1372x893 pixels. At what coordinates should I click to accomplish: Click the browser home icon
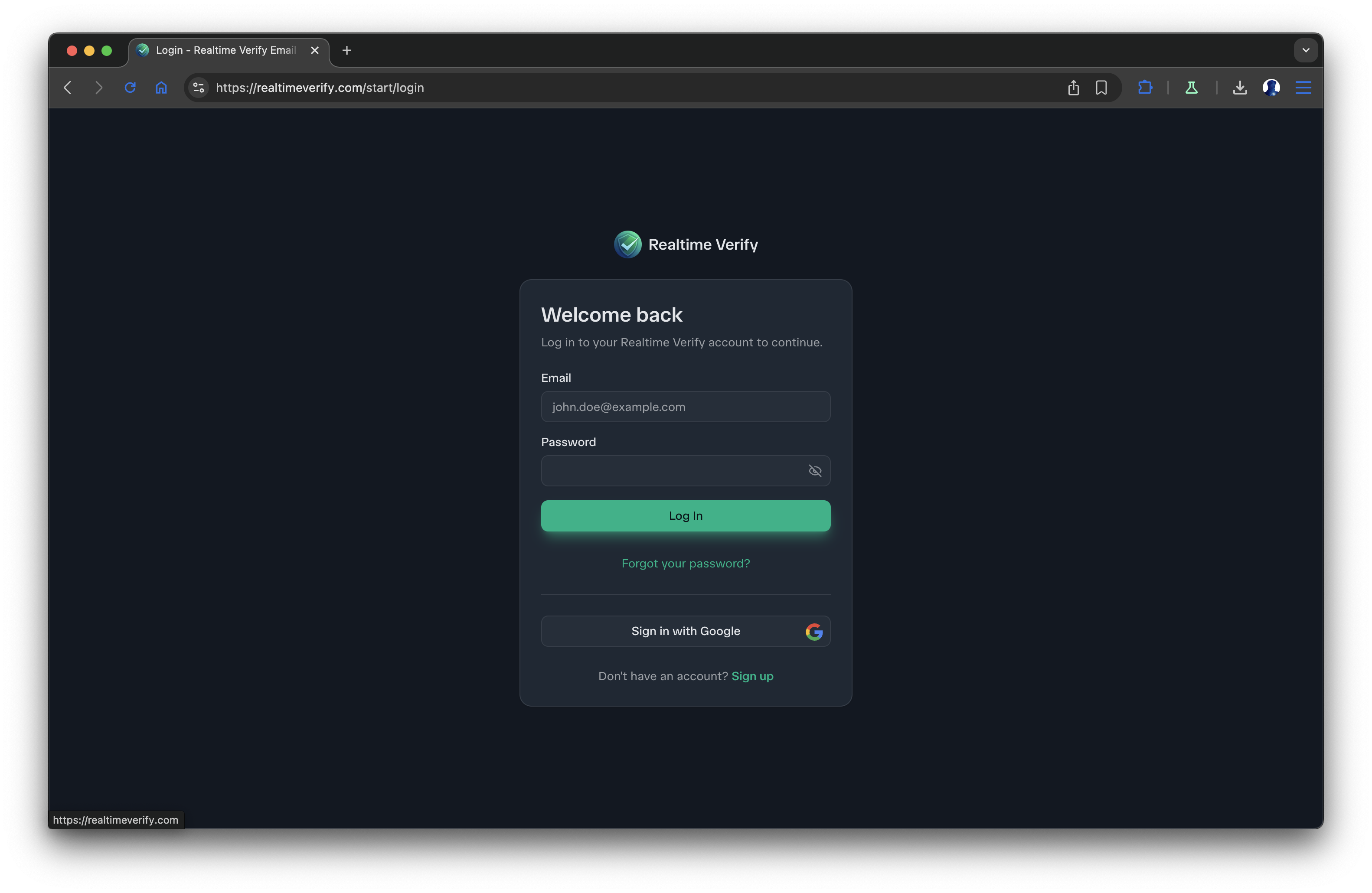pyautogui.click(x=161, y=88)
